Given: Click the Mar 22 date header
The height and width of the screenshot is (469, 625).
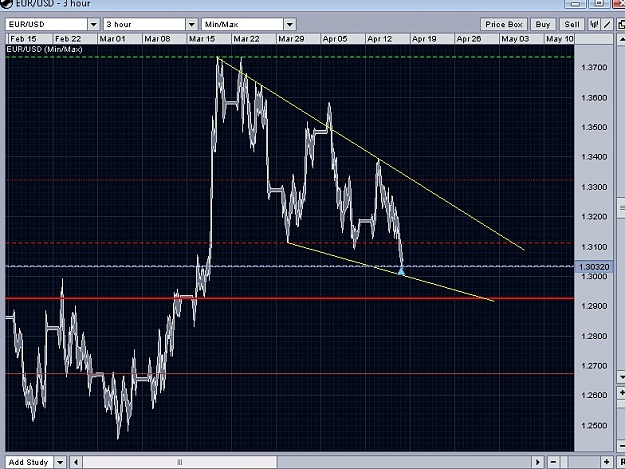Looking at the screenshot, I should (x=246, y=39).
